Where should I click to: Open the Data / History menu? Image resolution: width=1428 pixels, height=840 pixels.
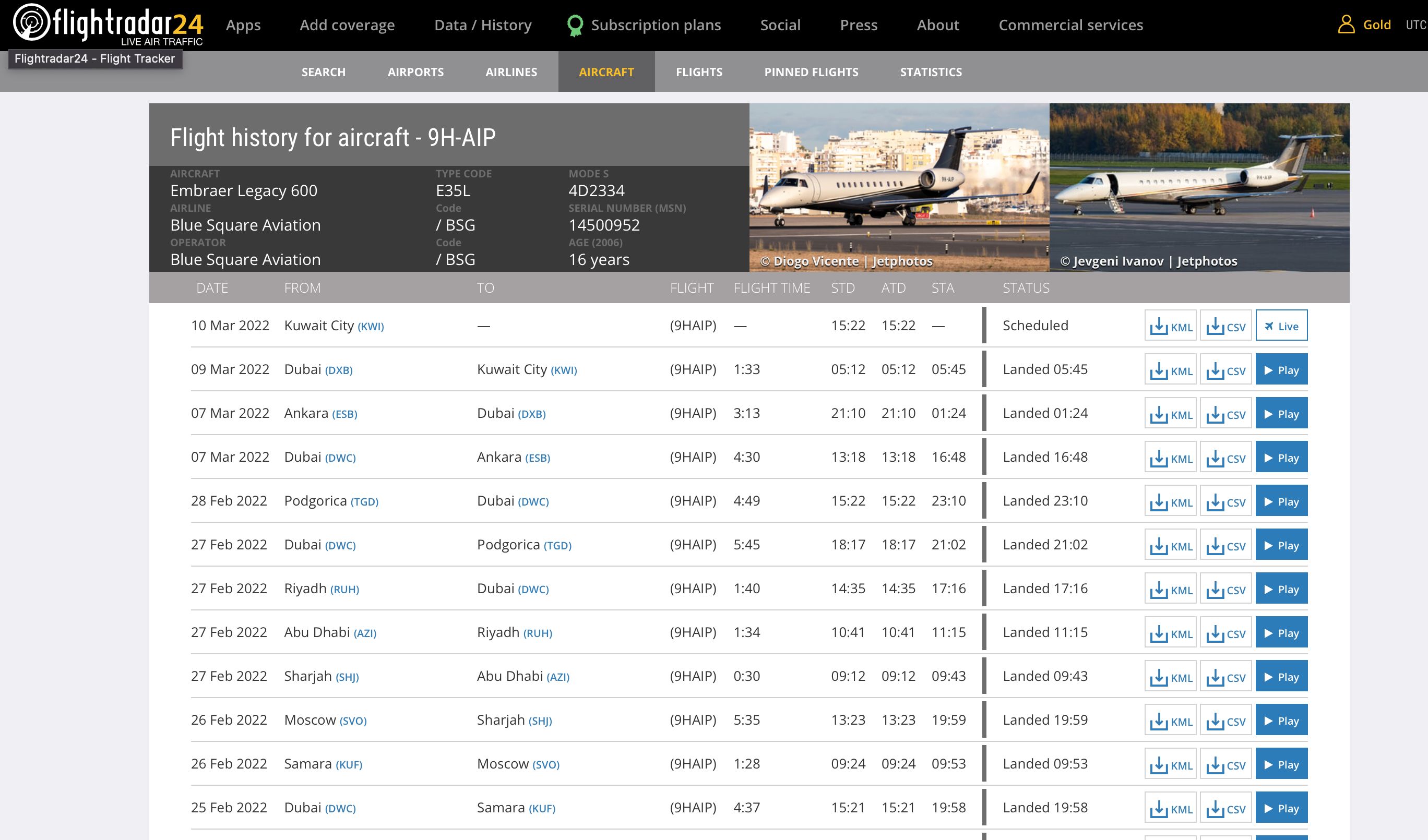tap(483, 26)
